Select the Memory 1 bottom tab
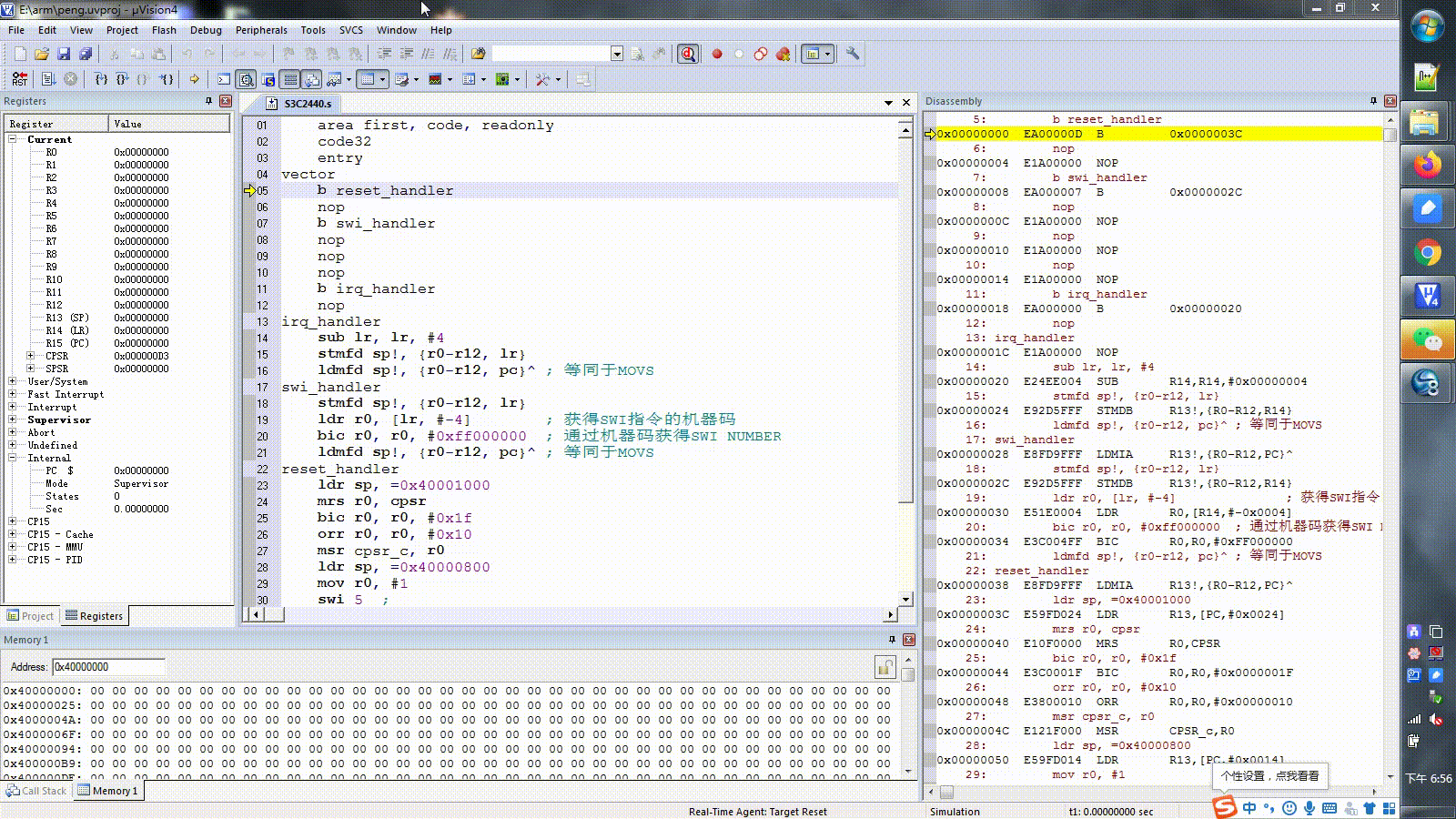 (108, 791)
